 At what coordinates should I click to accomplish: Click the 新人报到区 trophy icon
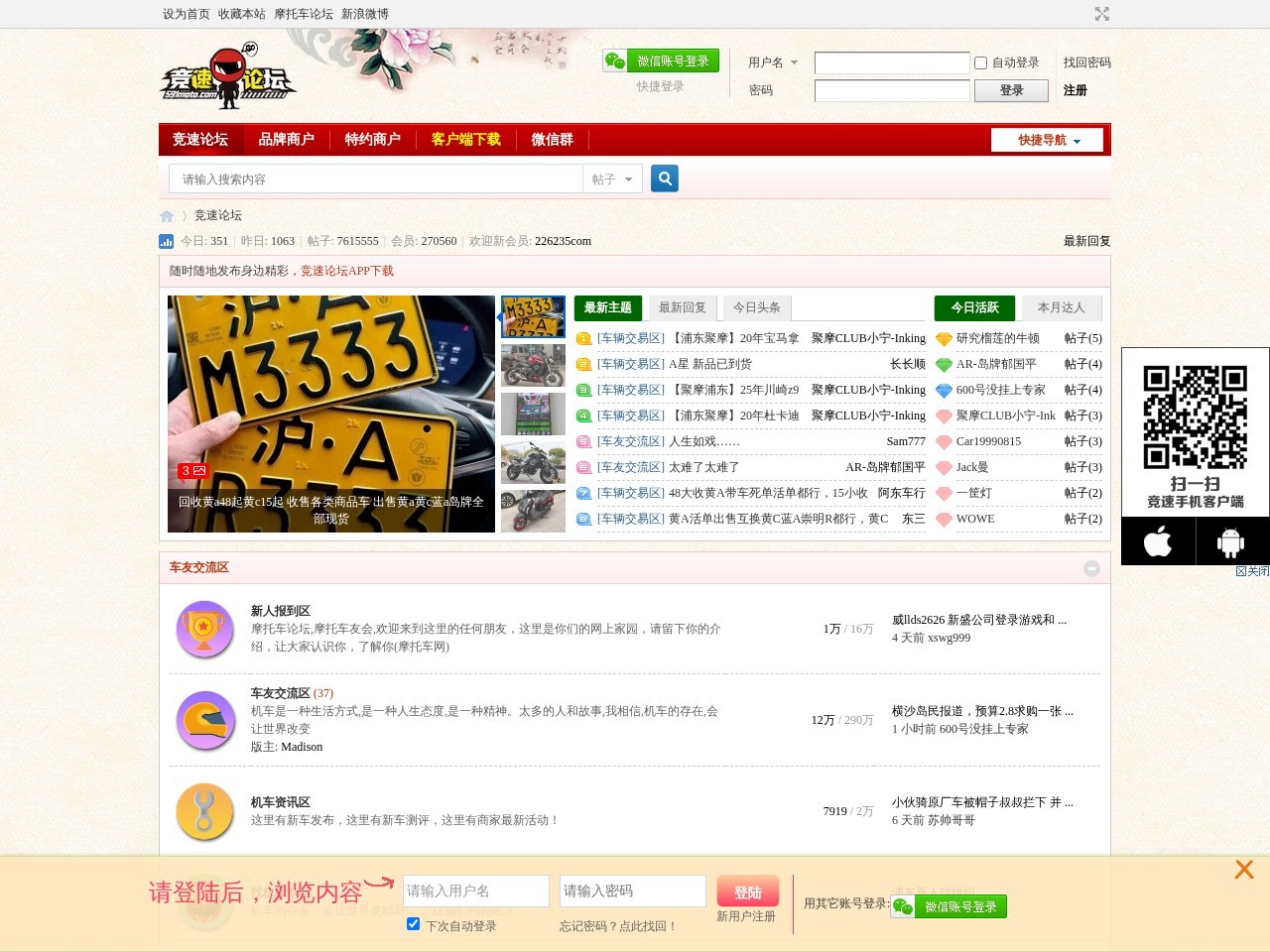[204, 629]
